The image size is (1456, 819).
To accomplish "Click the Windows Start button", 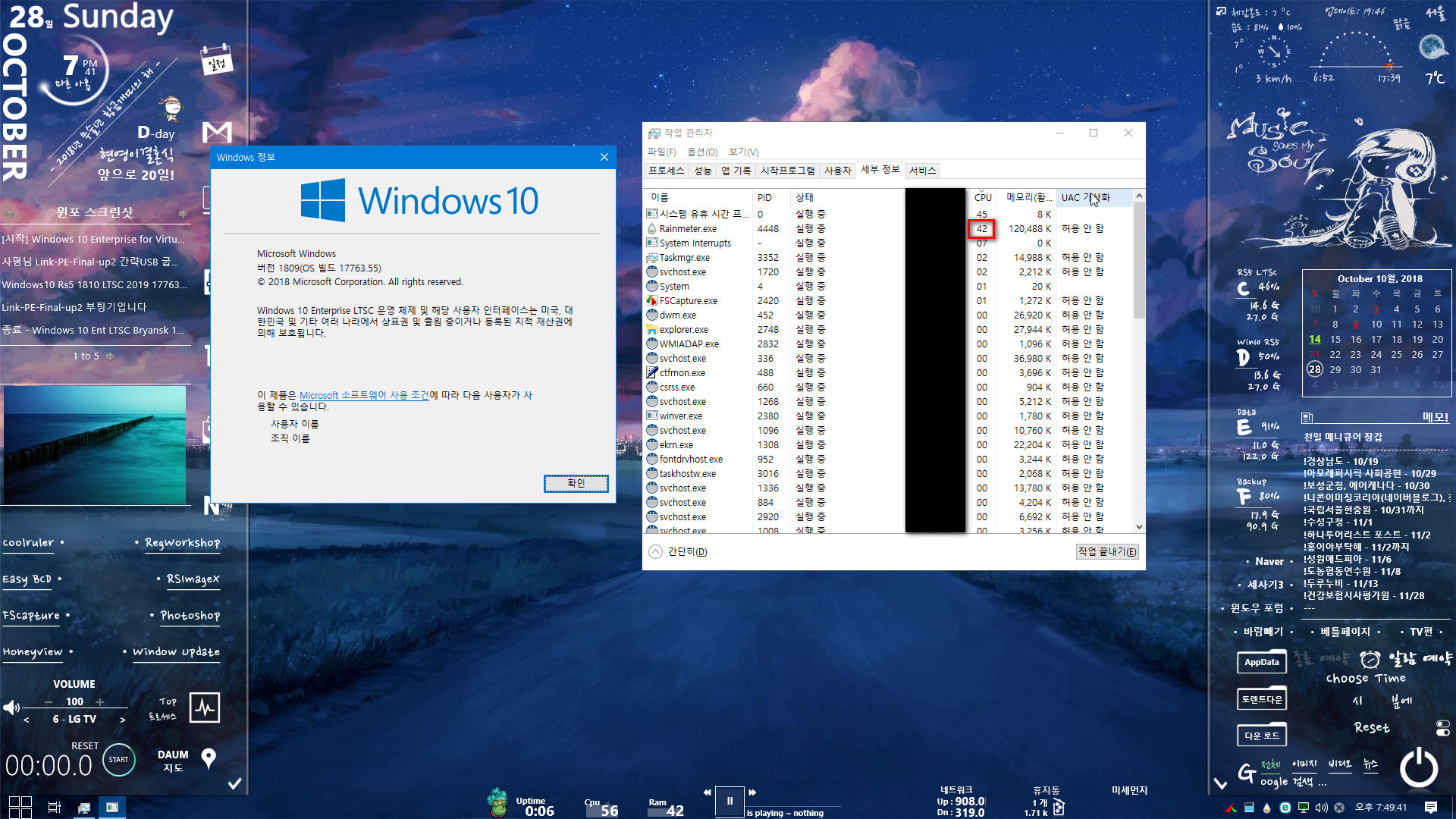I will [x=20, y=807].
